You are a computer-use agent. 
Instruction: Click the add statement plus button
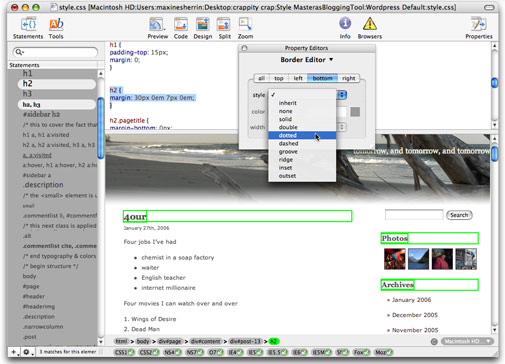(14, 352)
